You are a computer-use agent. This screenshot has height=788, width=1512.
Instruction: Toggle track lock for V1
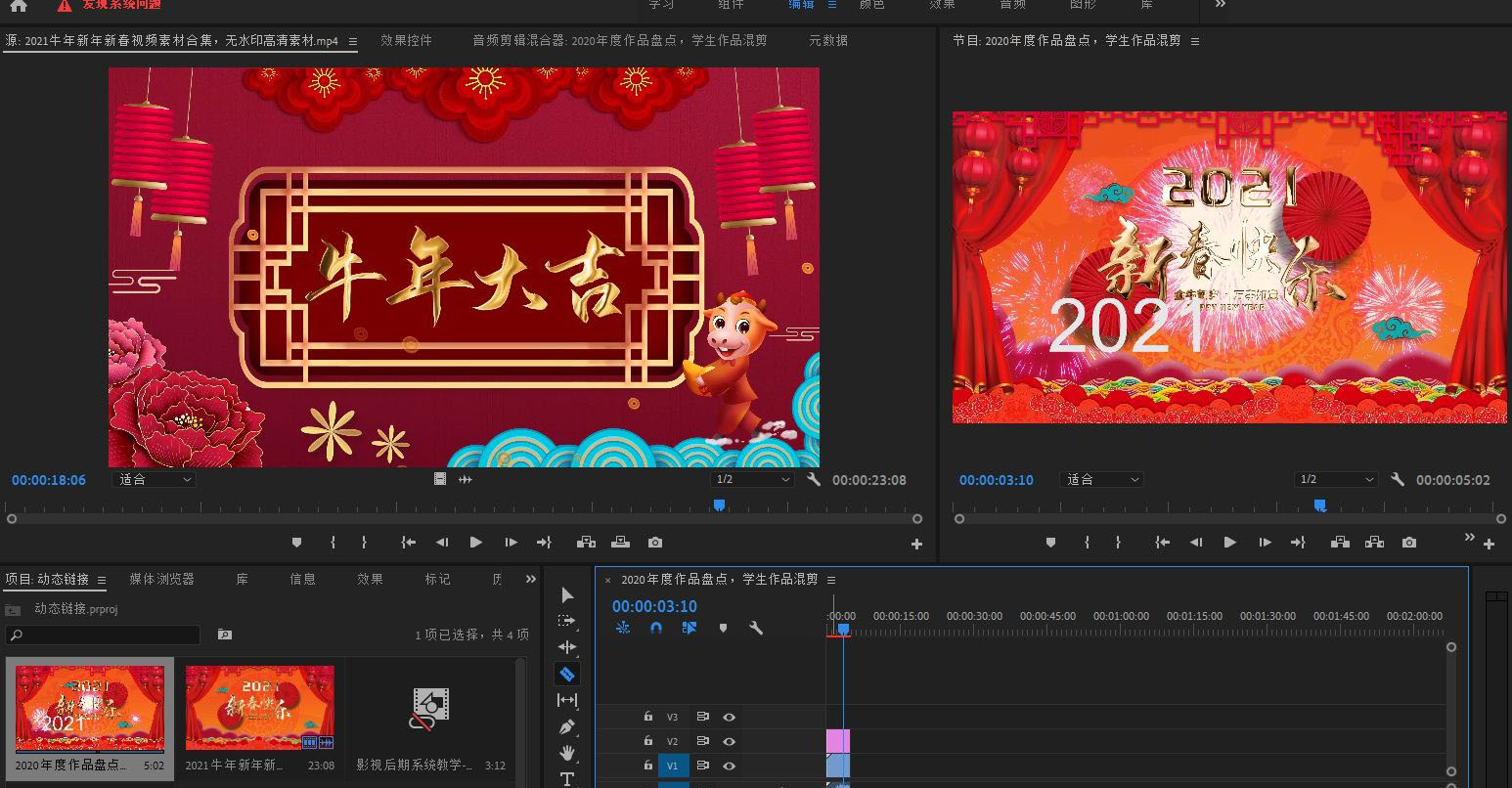pyautogui.click(x=647, y=766)
